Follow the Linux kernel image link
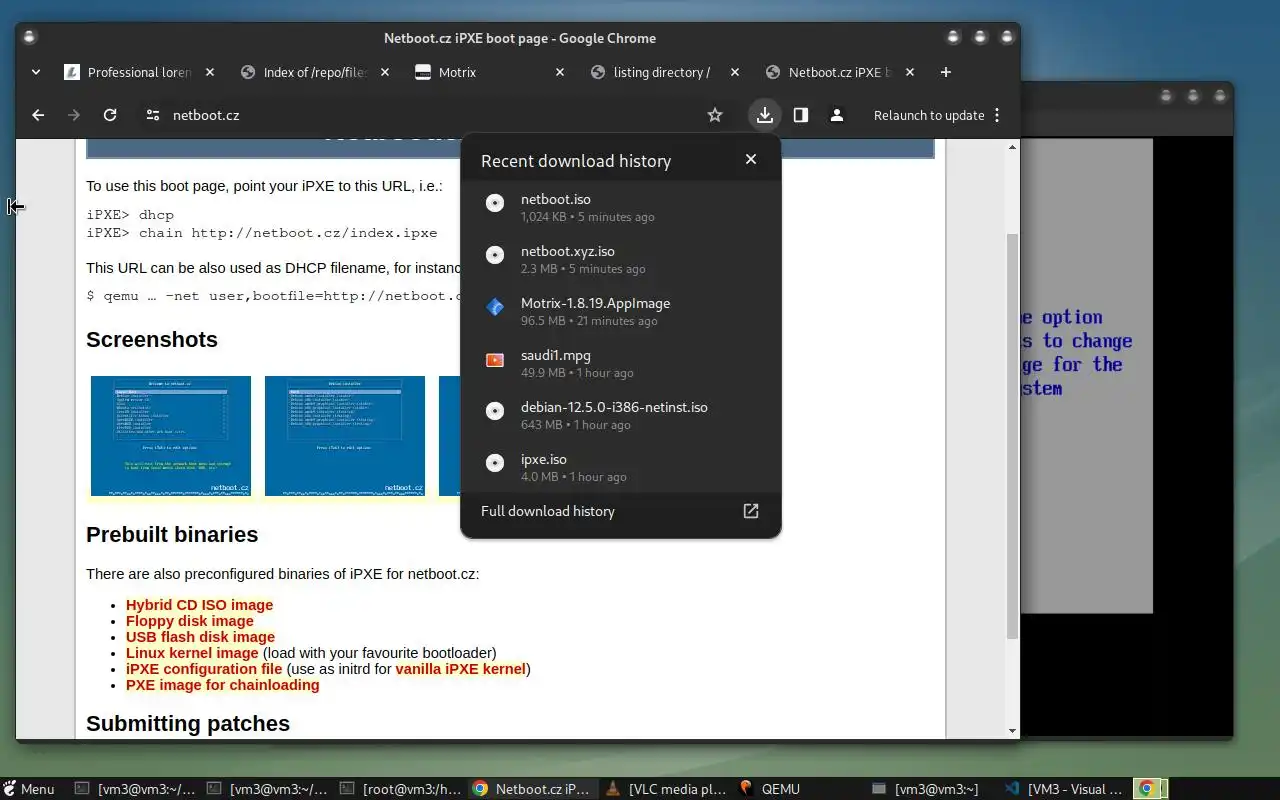This screenshot has width=1280, height=800. [x=192, y=653]
